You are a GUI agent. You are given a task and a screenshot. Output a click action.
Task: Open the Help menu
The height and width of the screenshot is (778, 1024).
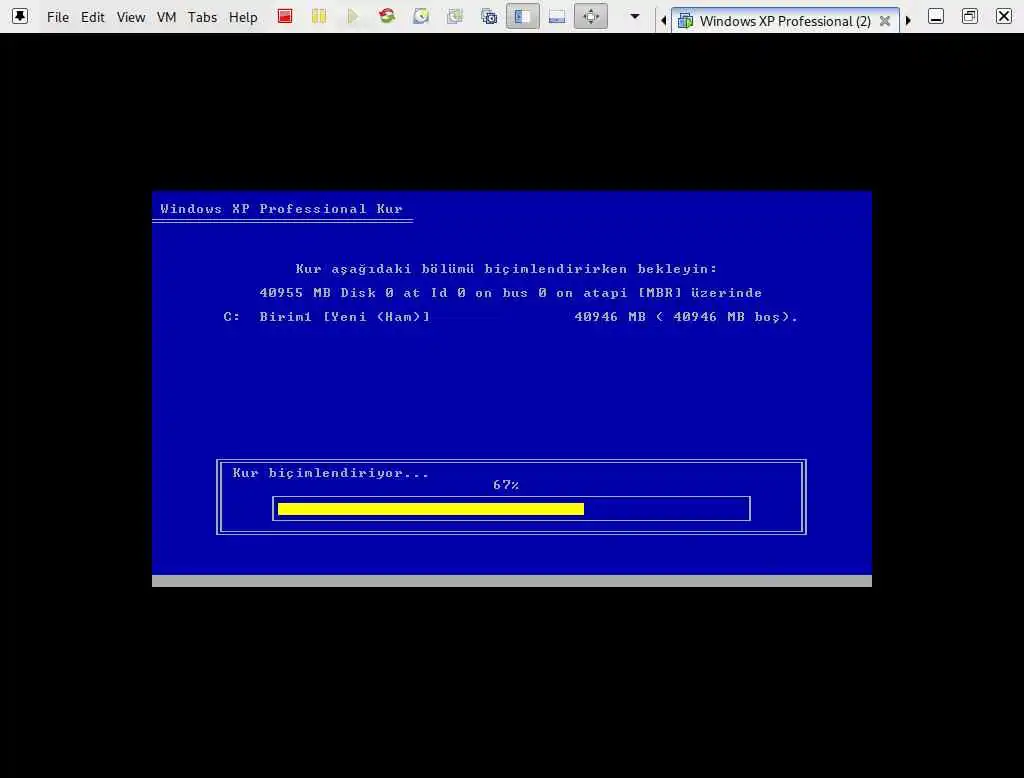243,17
